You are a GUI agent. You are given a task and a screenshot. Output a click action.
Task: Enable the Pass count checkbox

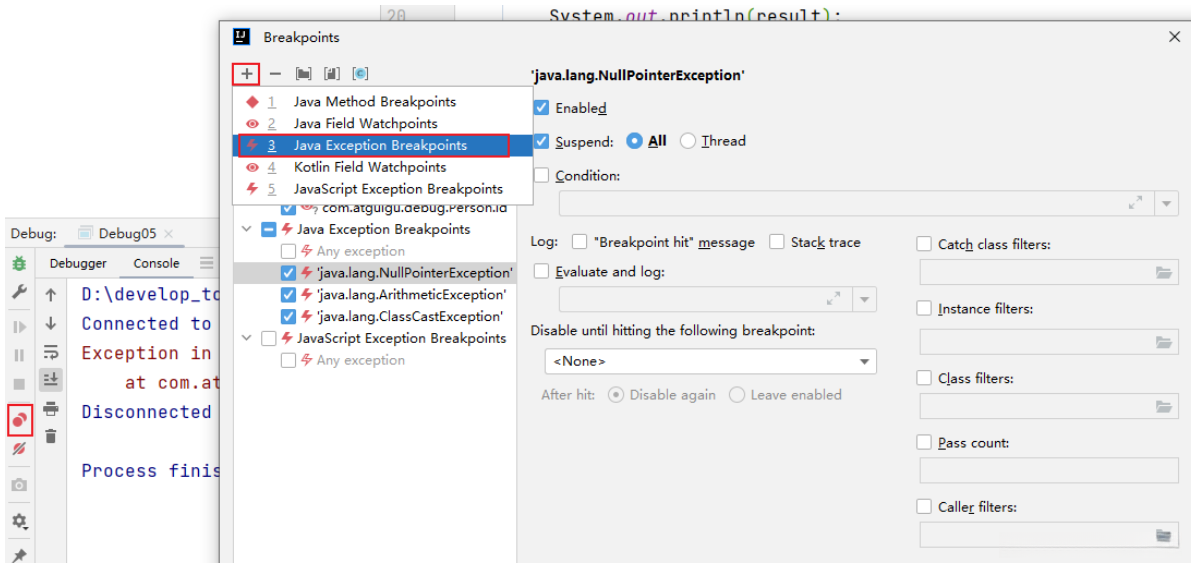tap(924, 442)
